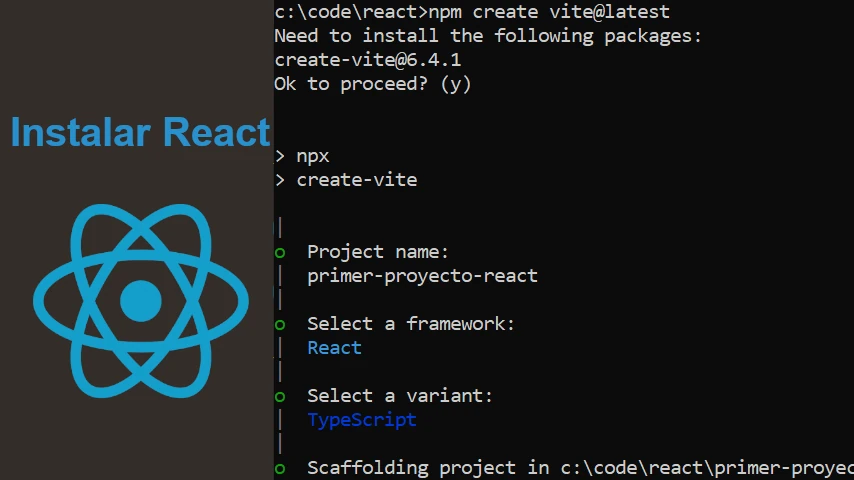Screen dimensions: 854x480
Task: Click the "Select a framework:" prompt
Action: pos(411,324)
